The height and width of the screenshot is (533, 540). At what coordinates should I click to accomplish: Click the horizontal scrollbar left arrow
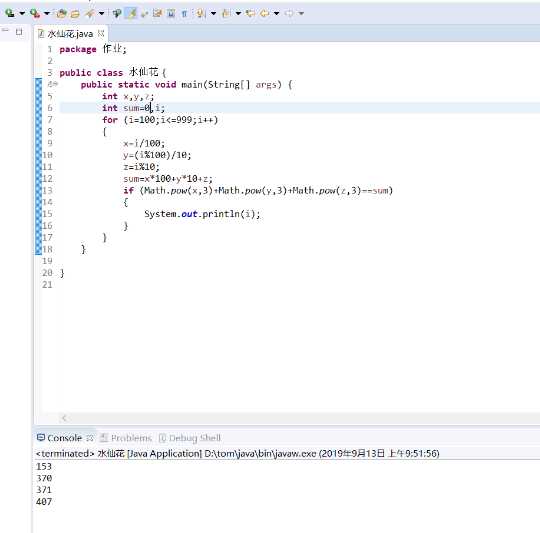64,418
